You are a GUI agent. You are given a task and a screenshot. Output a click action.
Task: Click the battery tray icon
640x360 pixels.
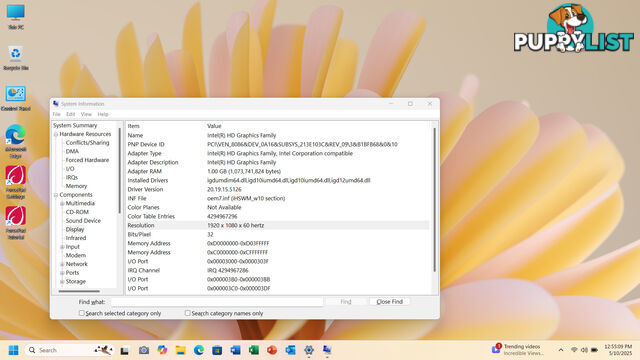[594, 350]
